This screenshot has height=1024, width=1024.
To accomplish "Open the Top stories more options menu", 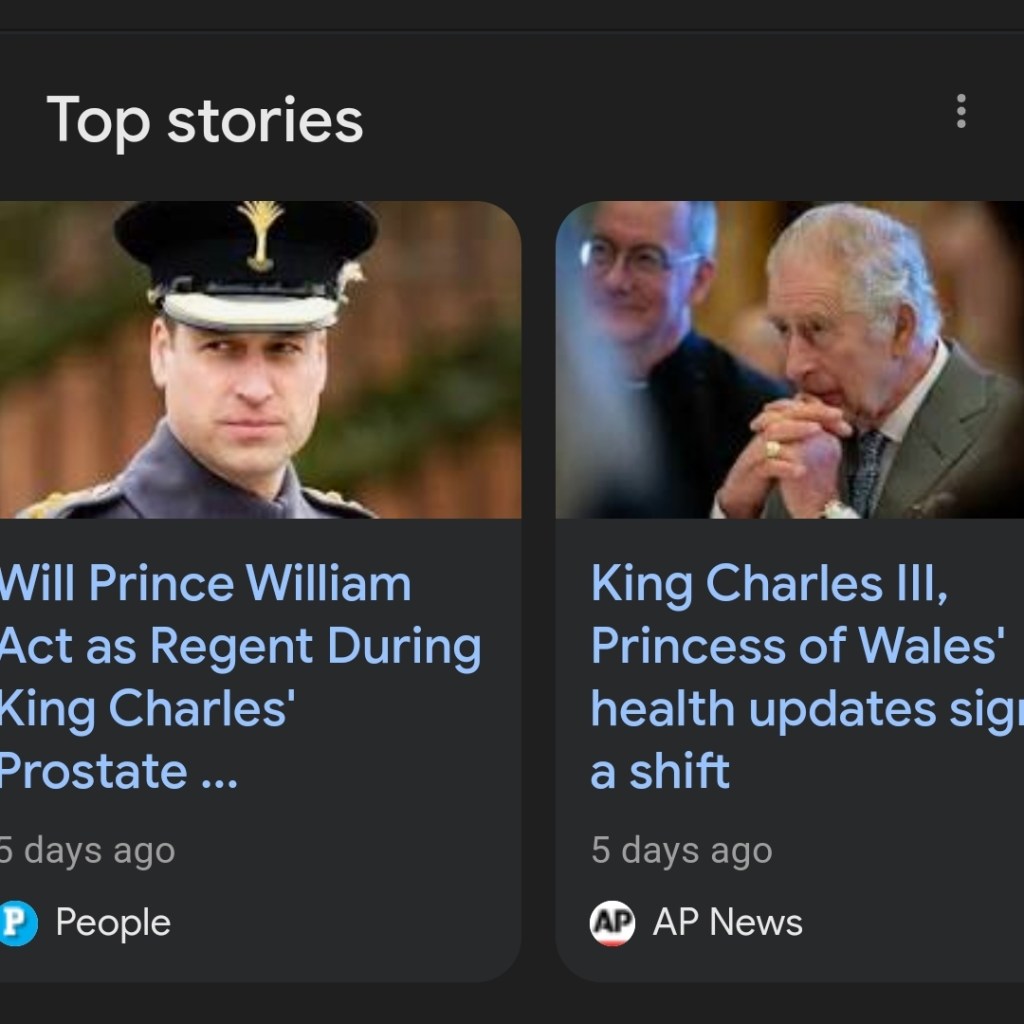I will click(961, 111).
